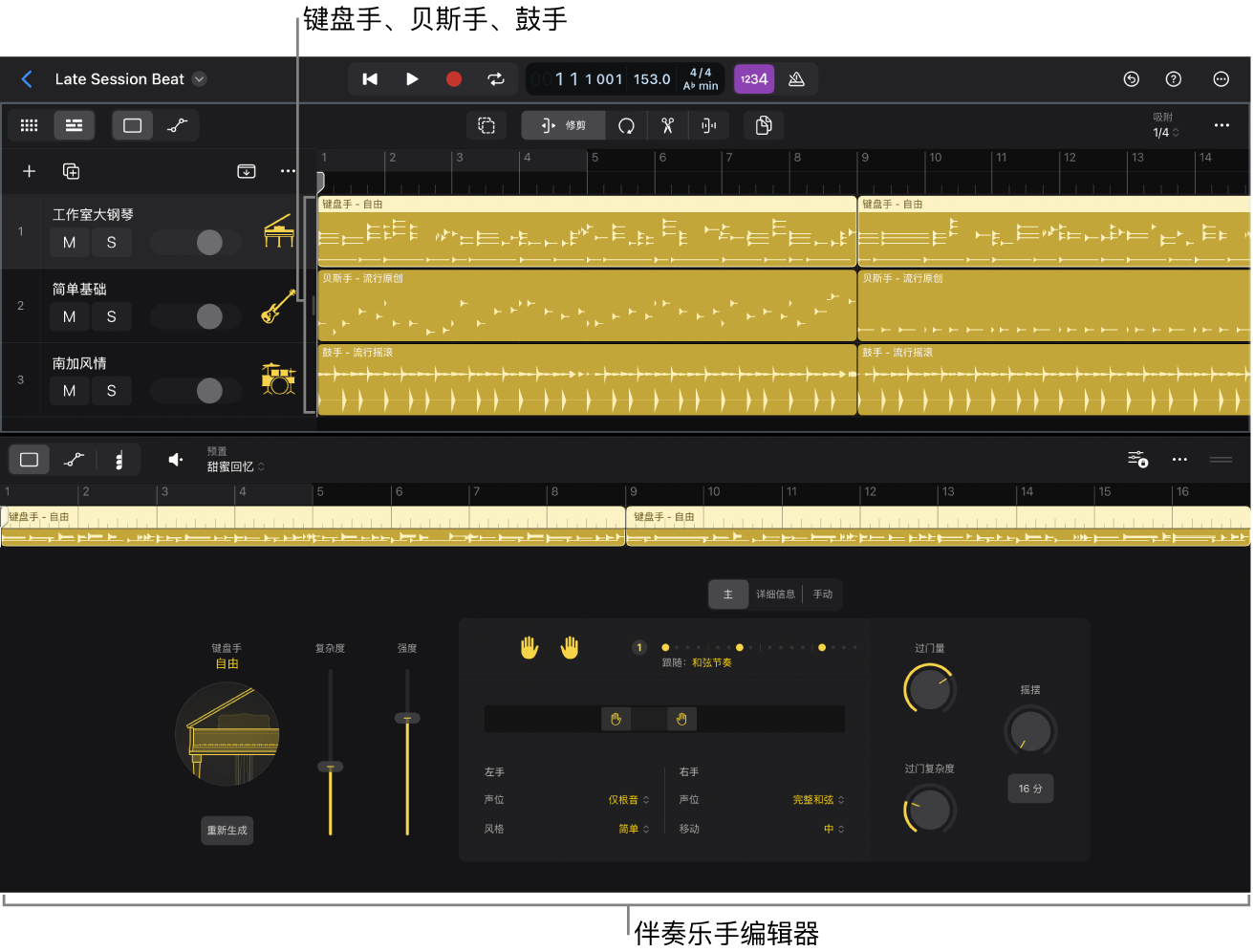Viewport: 1253px width, 952px height.
Task: Switch to the 详细信息 tab
Action: [775, 595]
